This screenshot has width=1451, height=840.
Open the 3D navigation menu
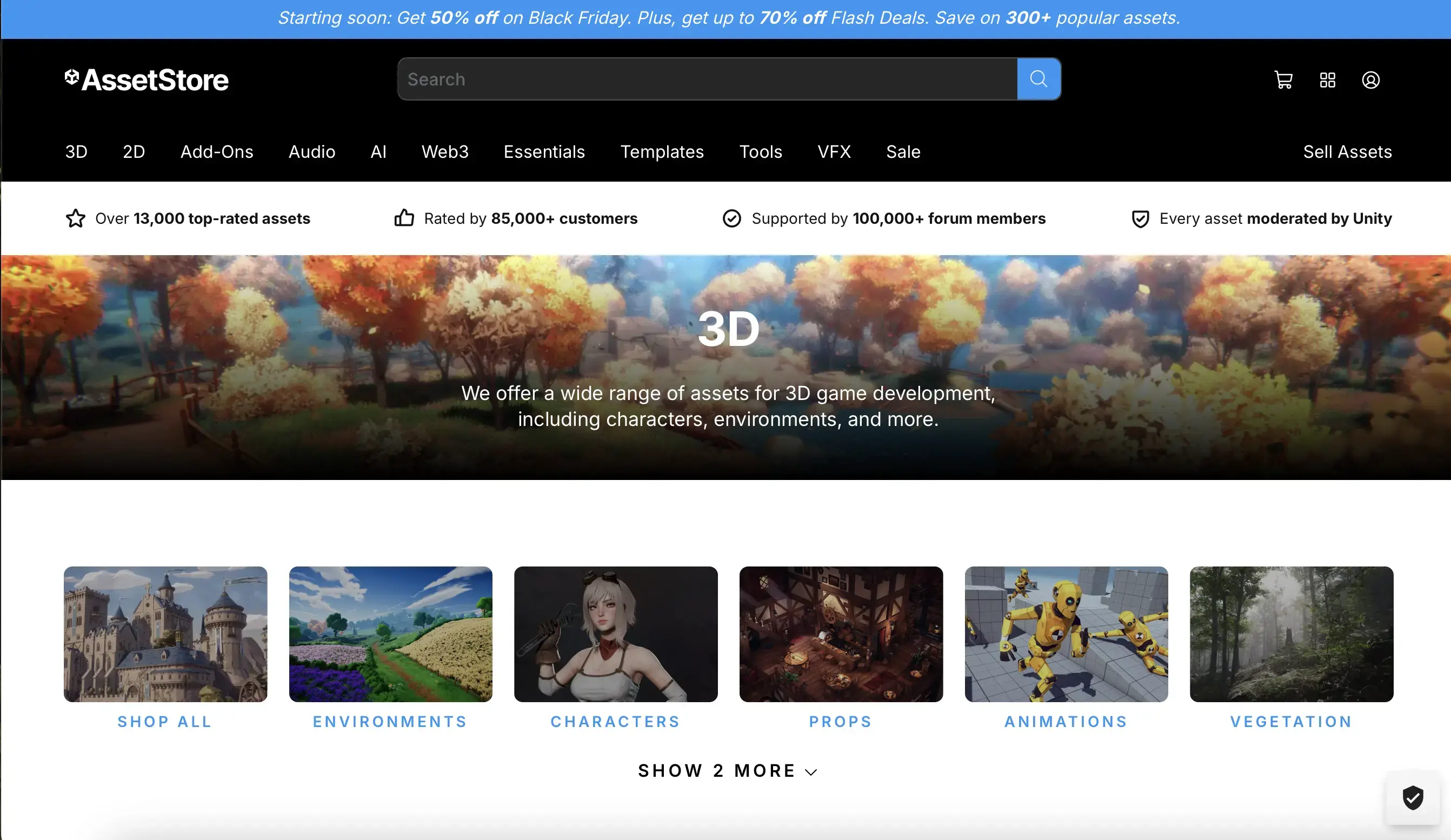coord(76,151)
